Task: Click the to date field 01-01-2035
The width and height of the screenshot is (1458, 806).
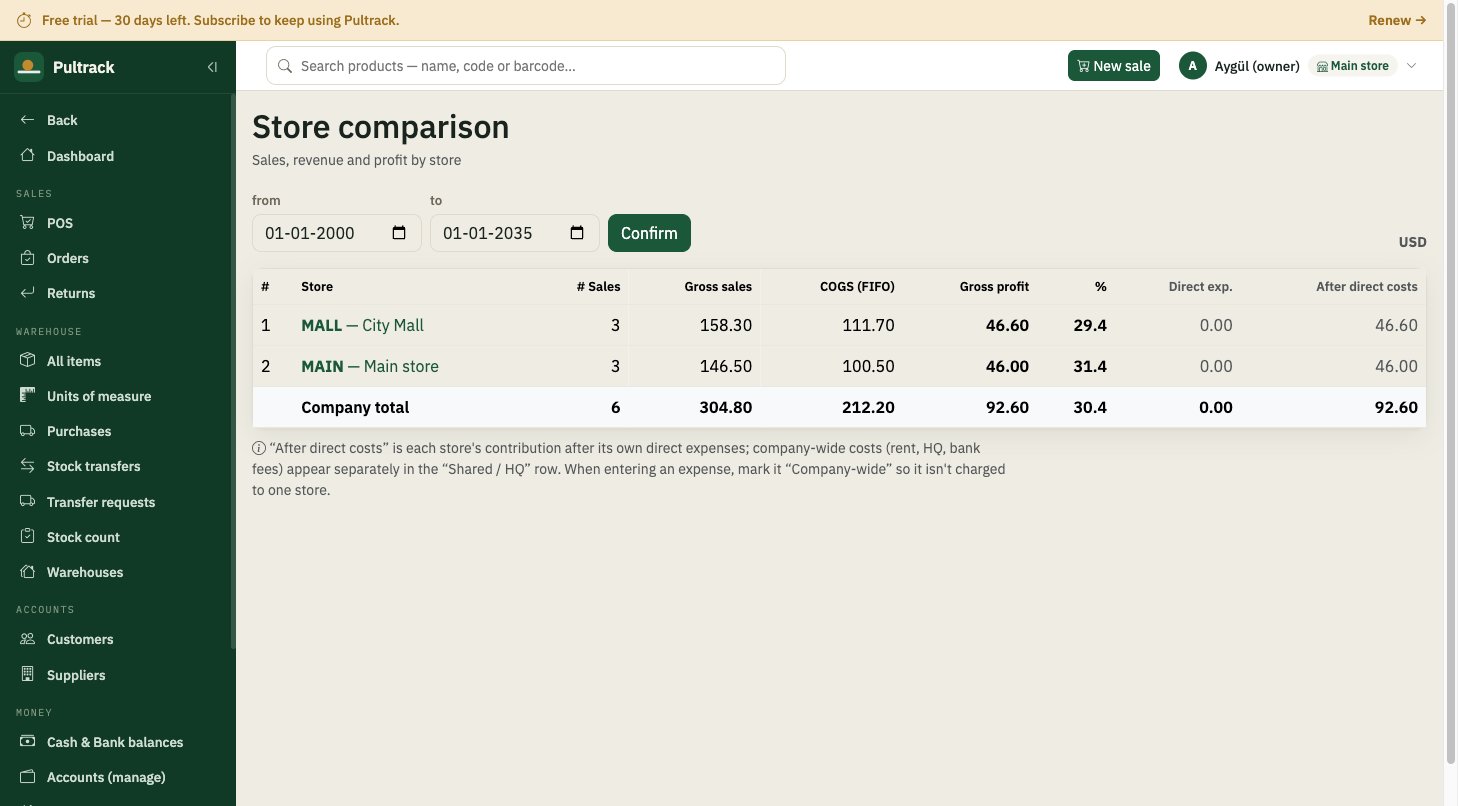Action: click(515, 233)
